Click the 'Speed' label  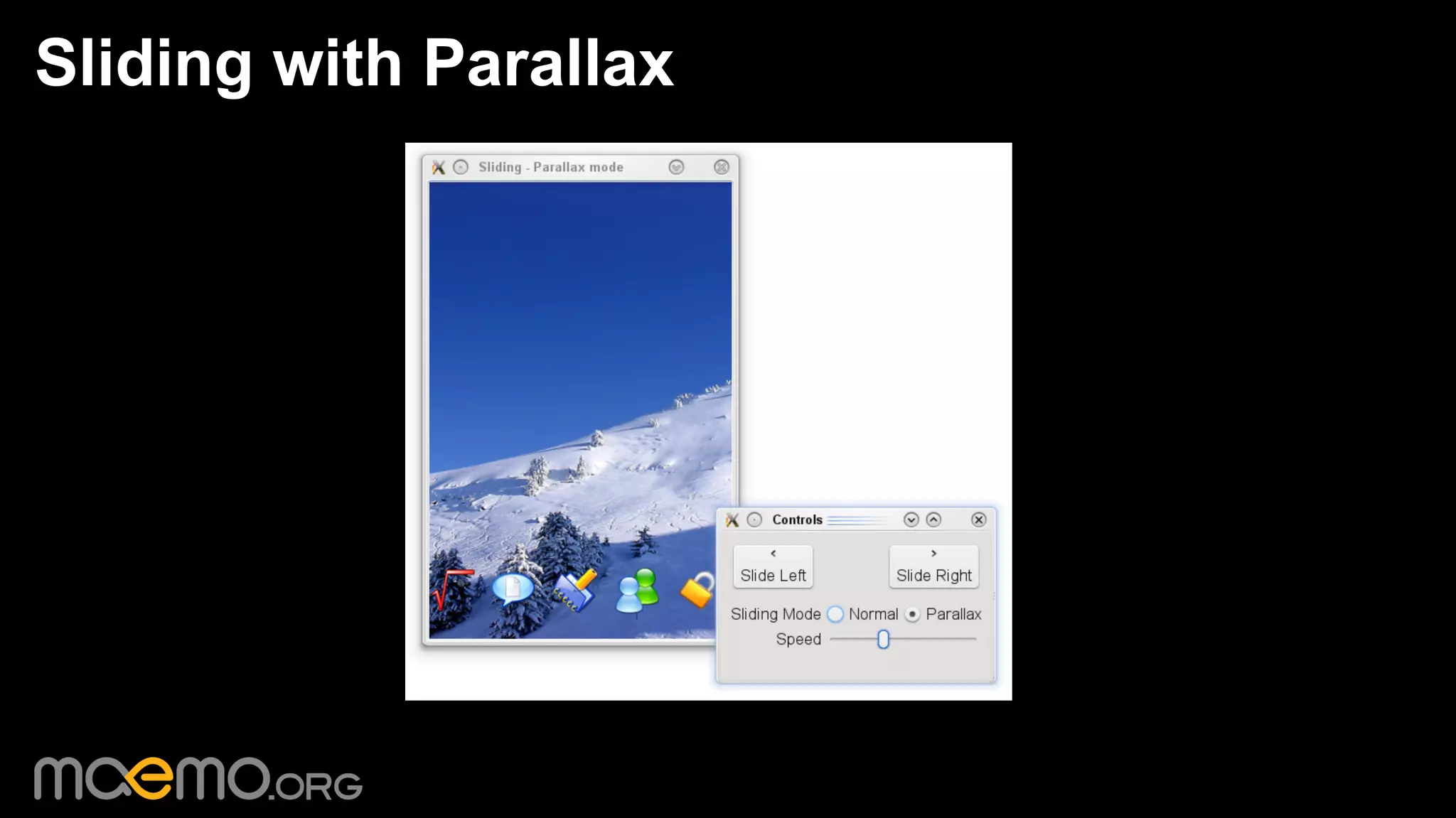coord(798,640)
